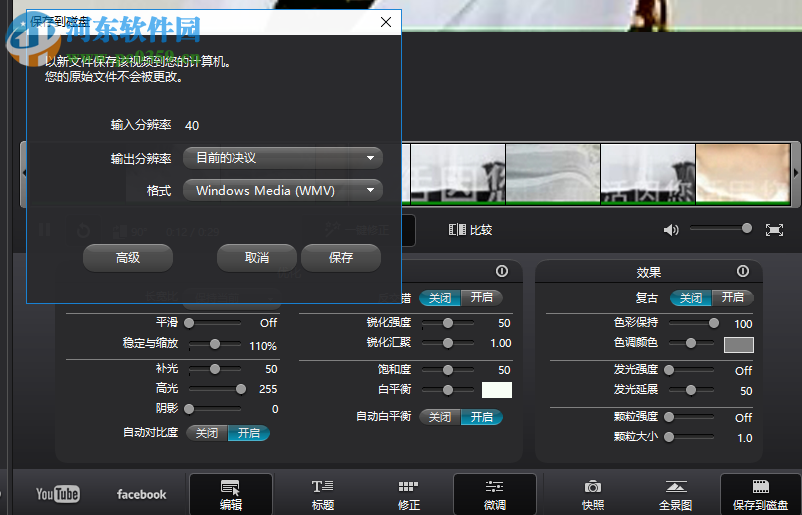
Task: Click the 输入分辨率 value 40
Action: coord(192,125)
